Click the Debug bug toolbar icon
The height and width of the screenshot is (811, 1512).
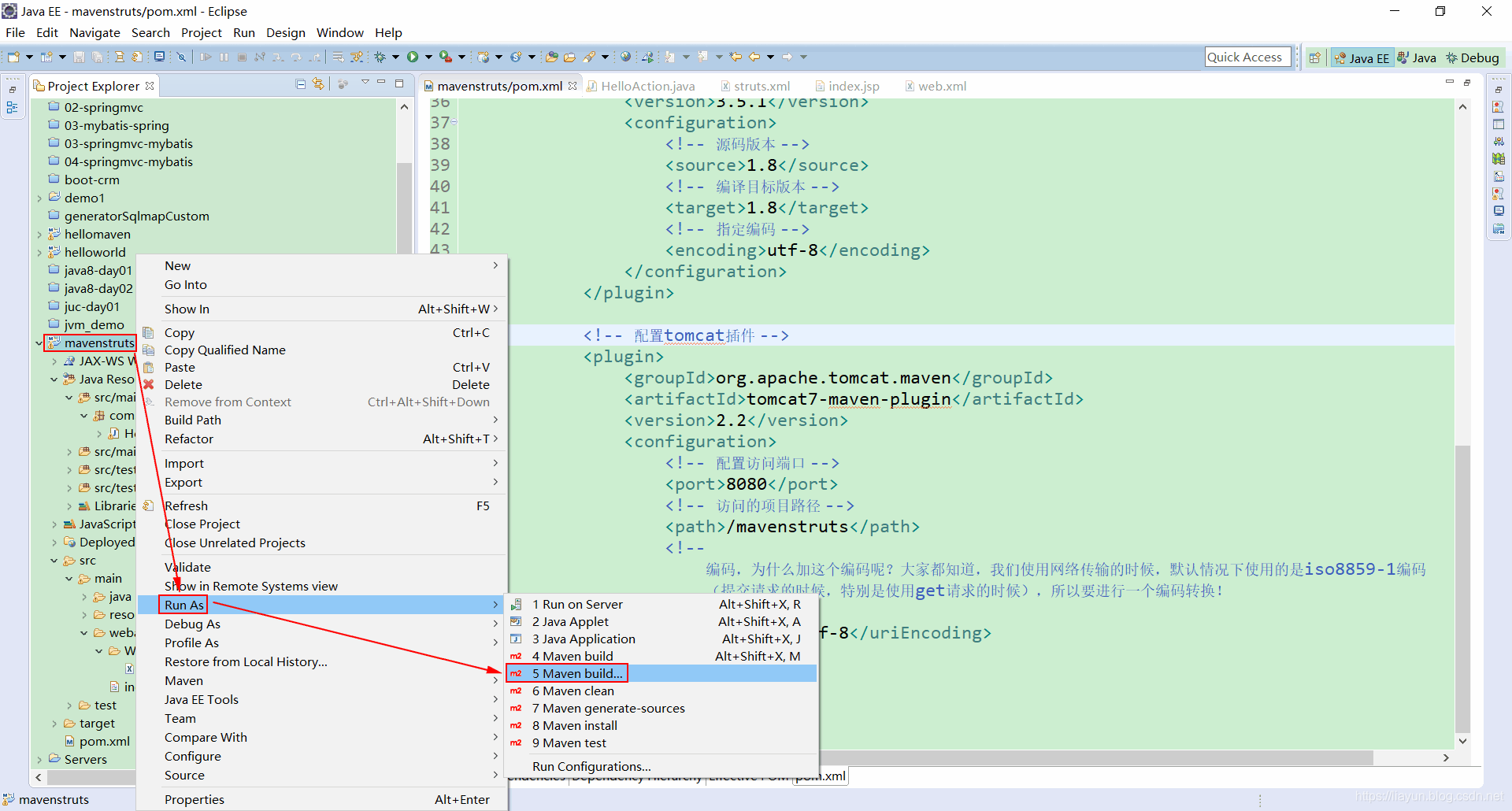[x=380, y=57]
